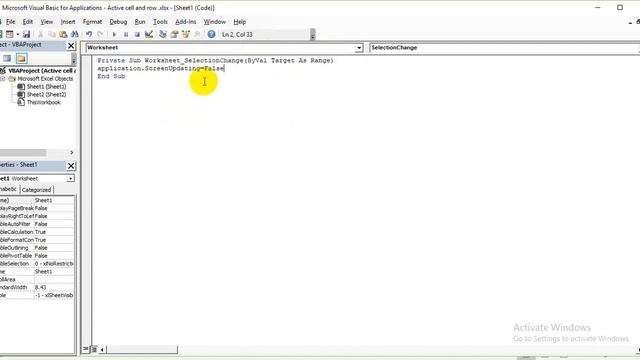The image size is (640, 360).
Task: Select Sheet2 (Sheet2) in project tree
Action: pyautogui.click(x=46, y=94)
